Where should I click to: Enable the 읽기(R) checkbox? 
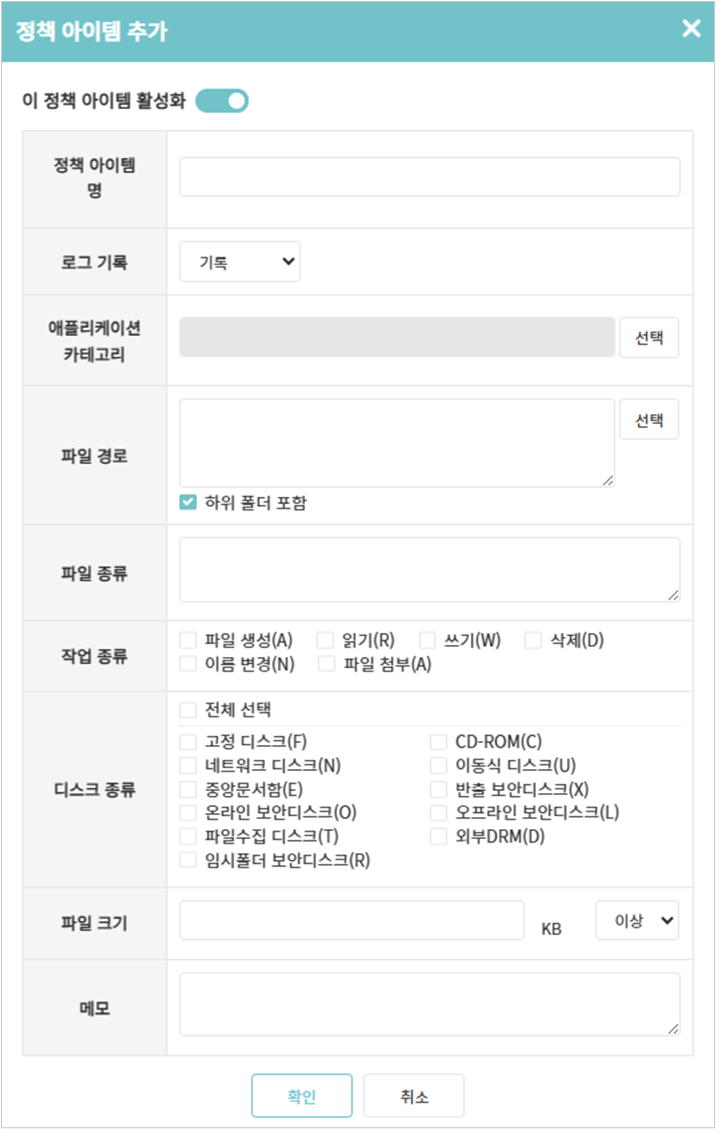(325, 640)
